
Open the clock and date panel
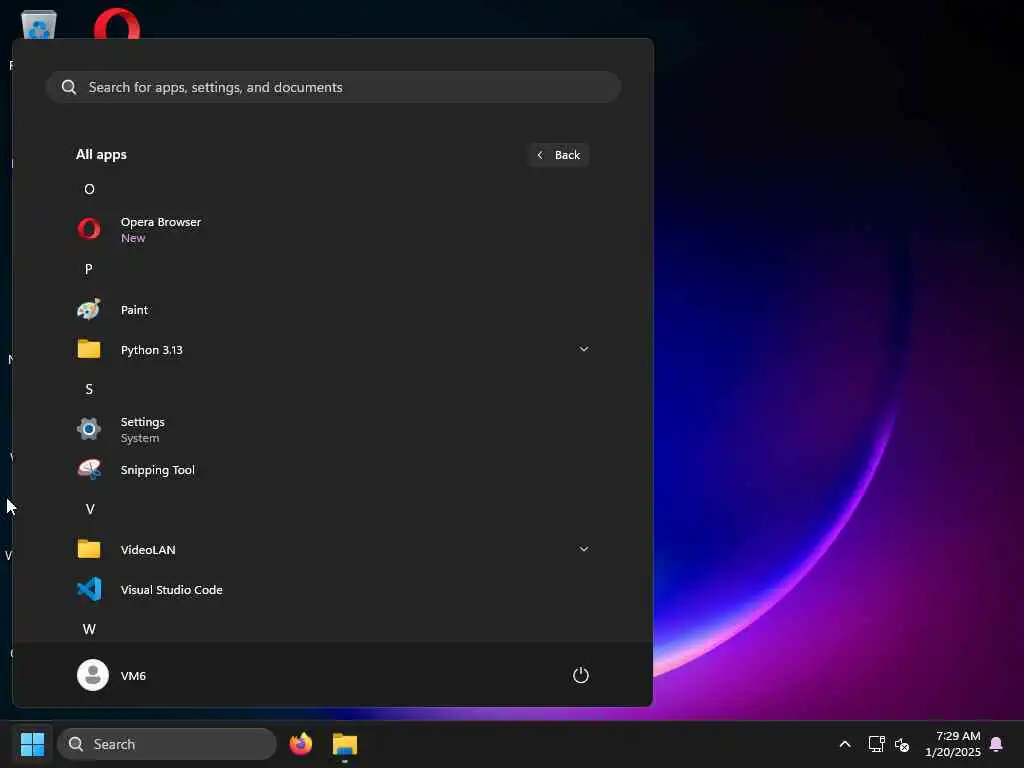[953, 744]
